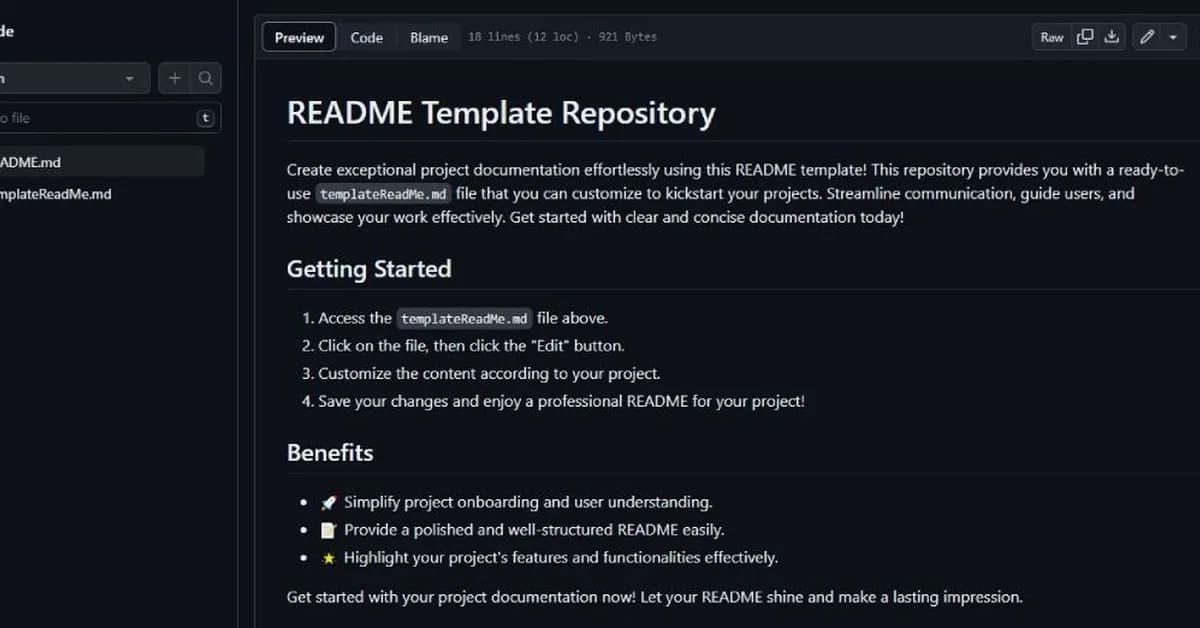Select README.md in the file tree
Screen dimensions: 1200x628
click(102, 162)
